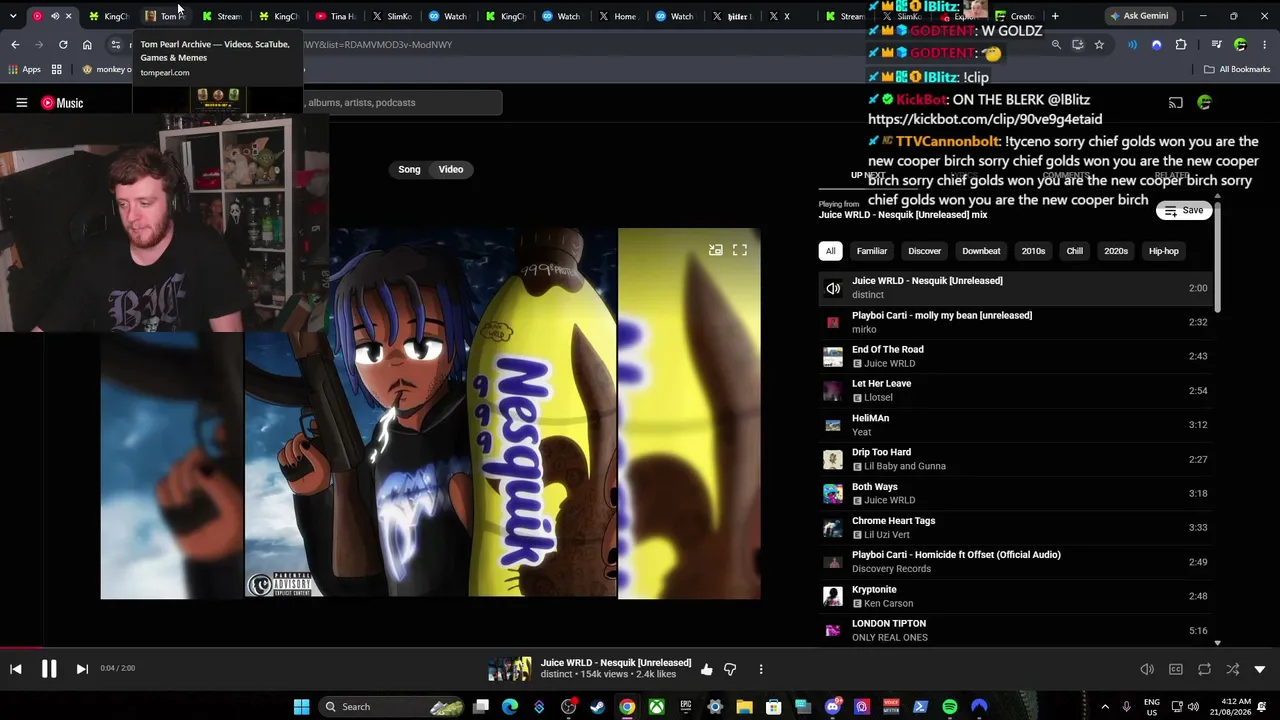The width and height of the screenshot is (1280, 720).
Task: Toggle closed captions in the player bar
Action: click(x=1176, y=669)
